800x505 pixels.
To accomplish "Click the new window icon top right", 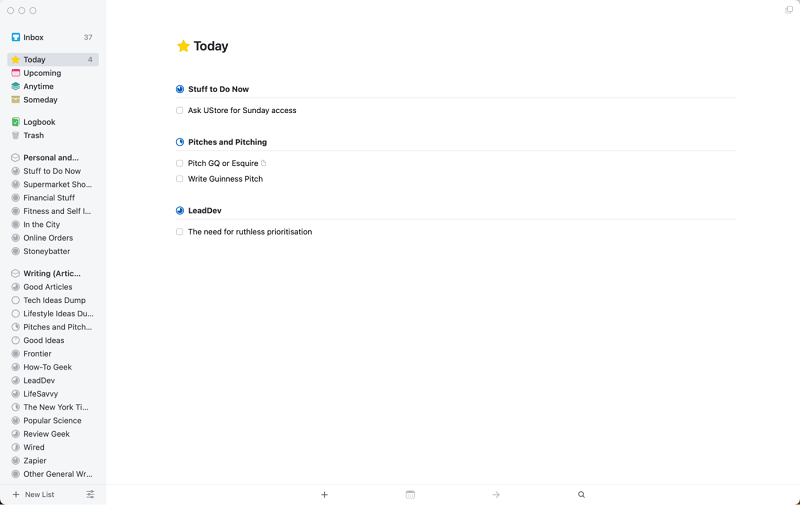I will pos(789,10).
